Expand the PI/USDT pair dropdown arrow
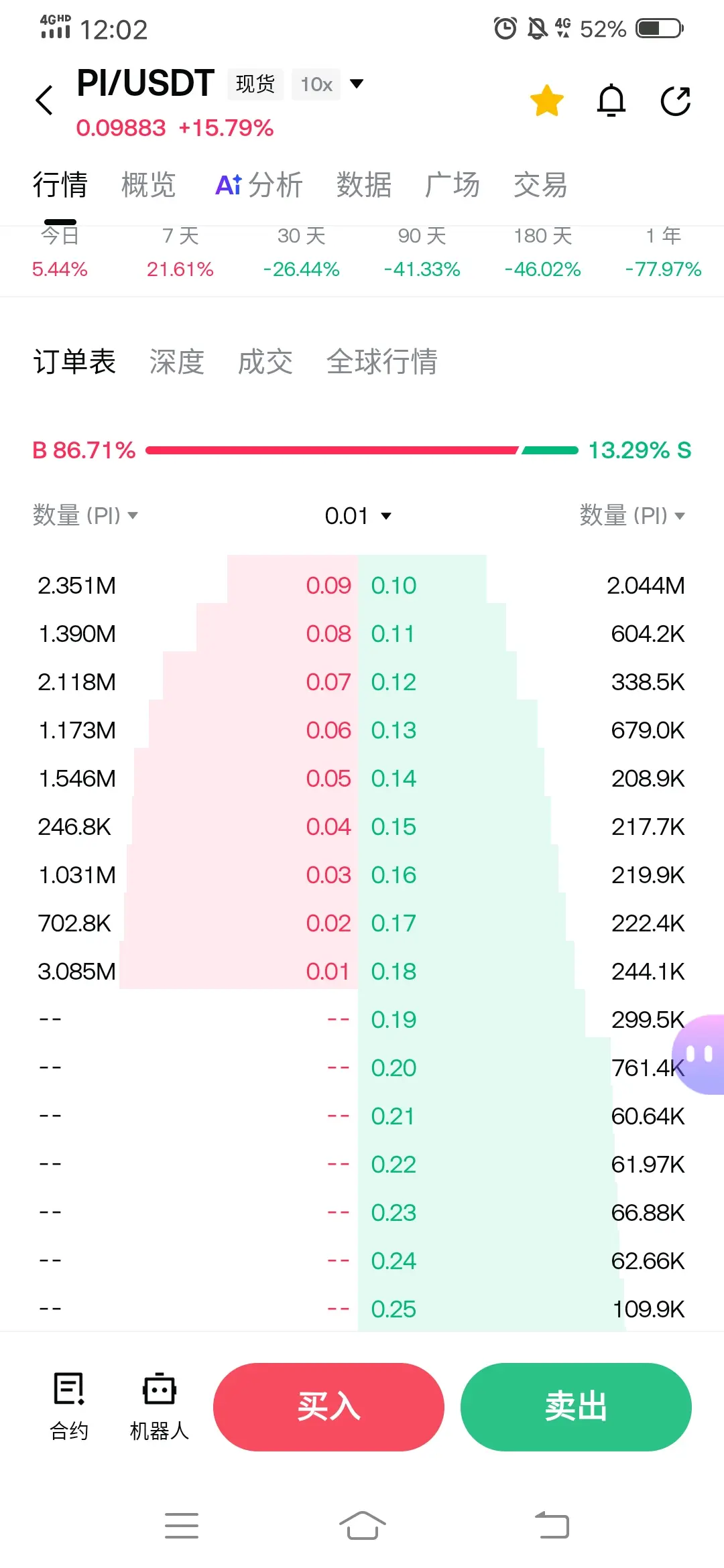 (357, 84)
